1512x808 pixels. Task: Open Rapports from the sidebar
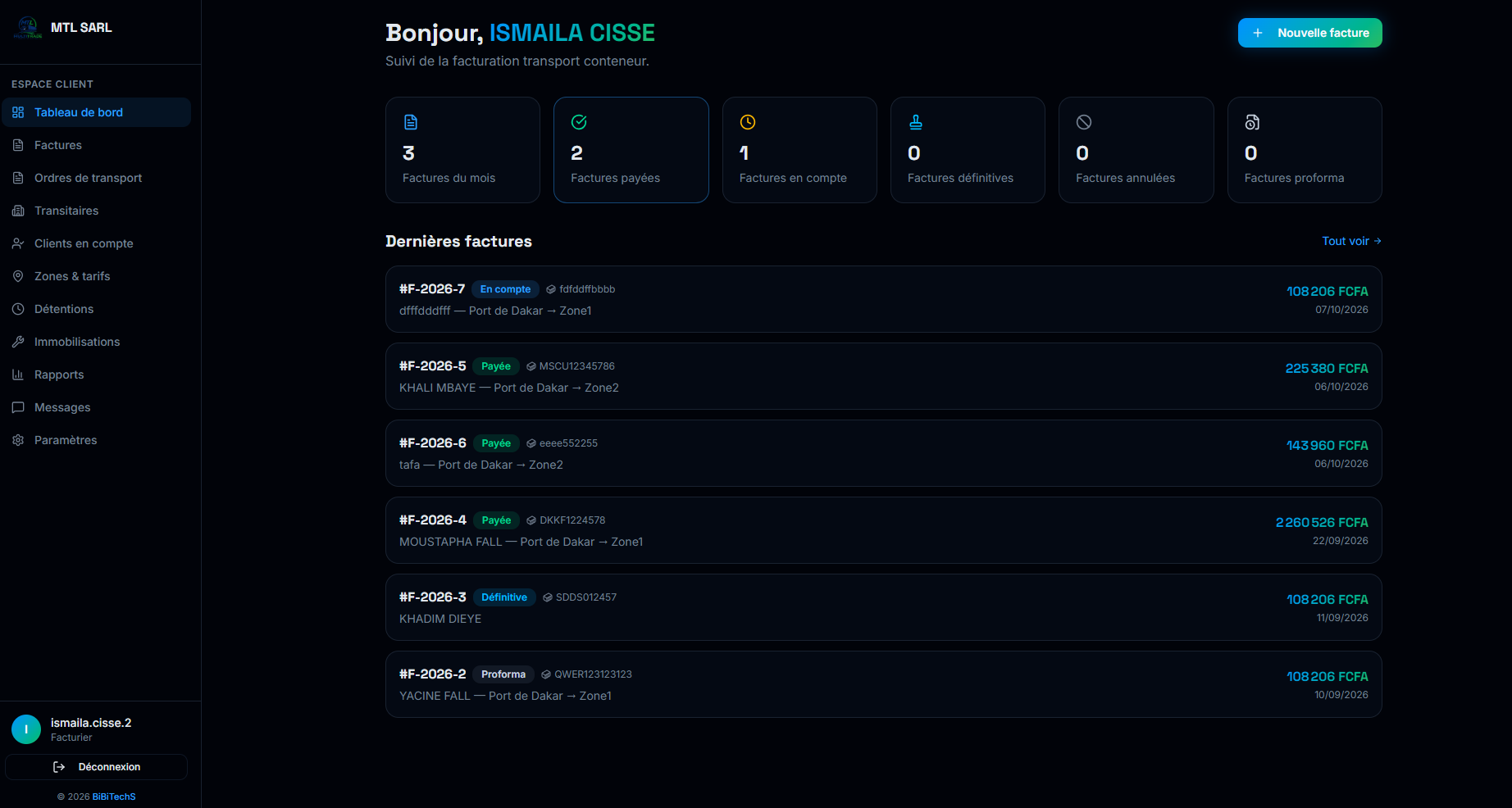click(97, 374)
